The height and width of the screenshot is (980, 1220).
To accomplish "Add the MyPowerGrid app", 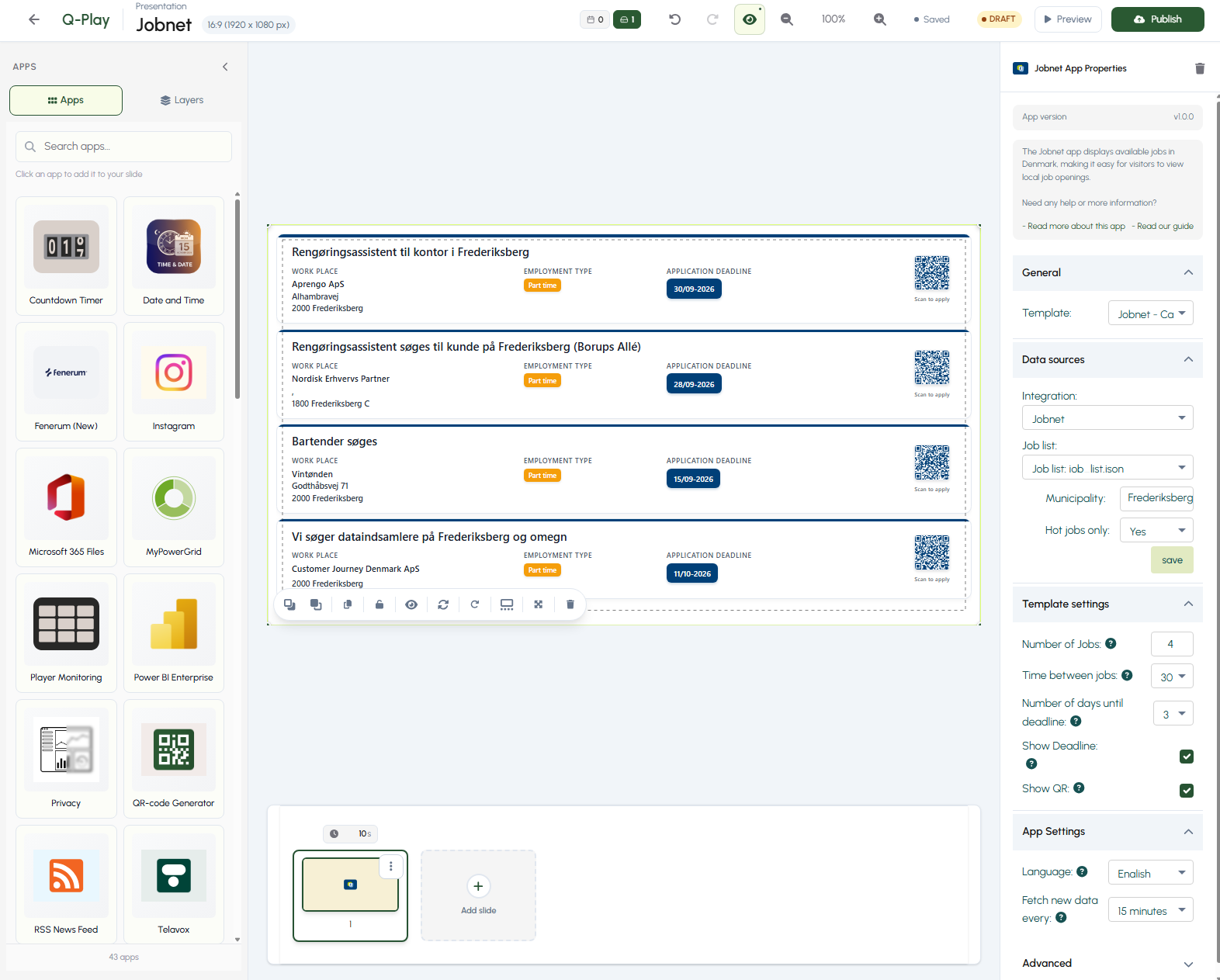I will pos(174,507).
